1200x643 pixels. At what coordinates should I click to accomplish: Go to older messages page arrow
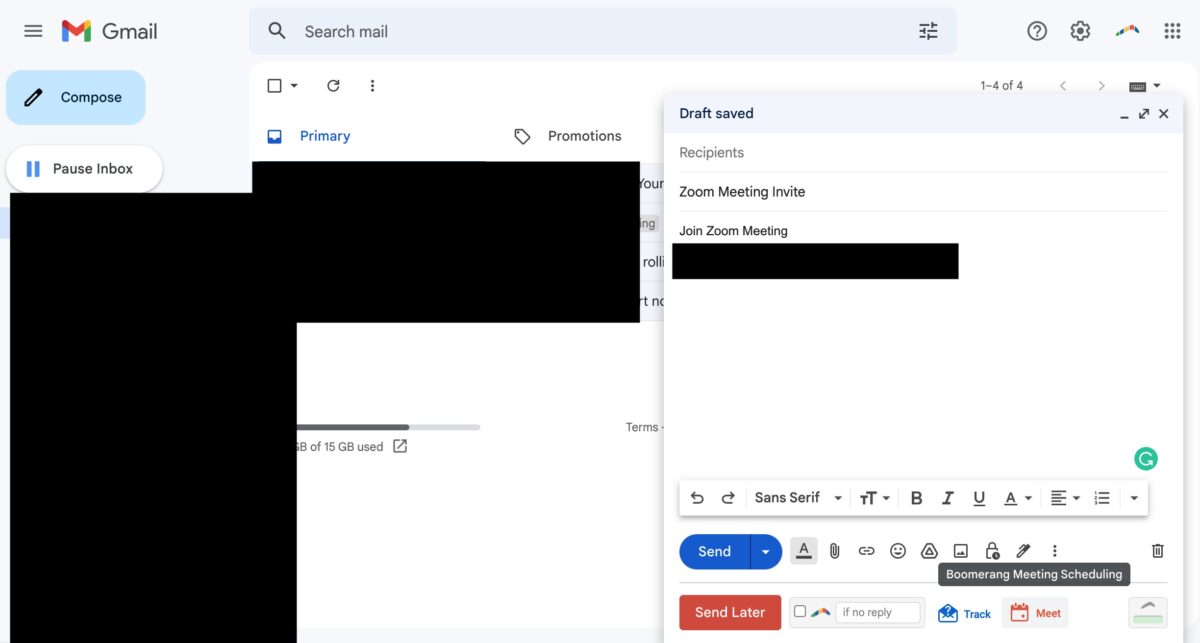1101,86
